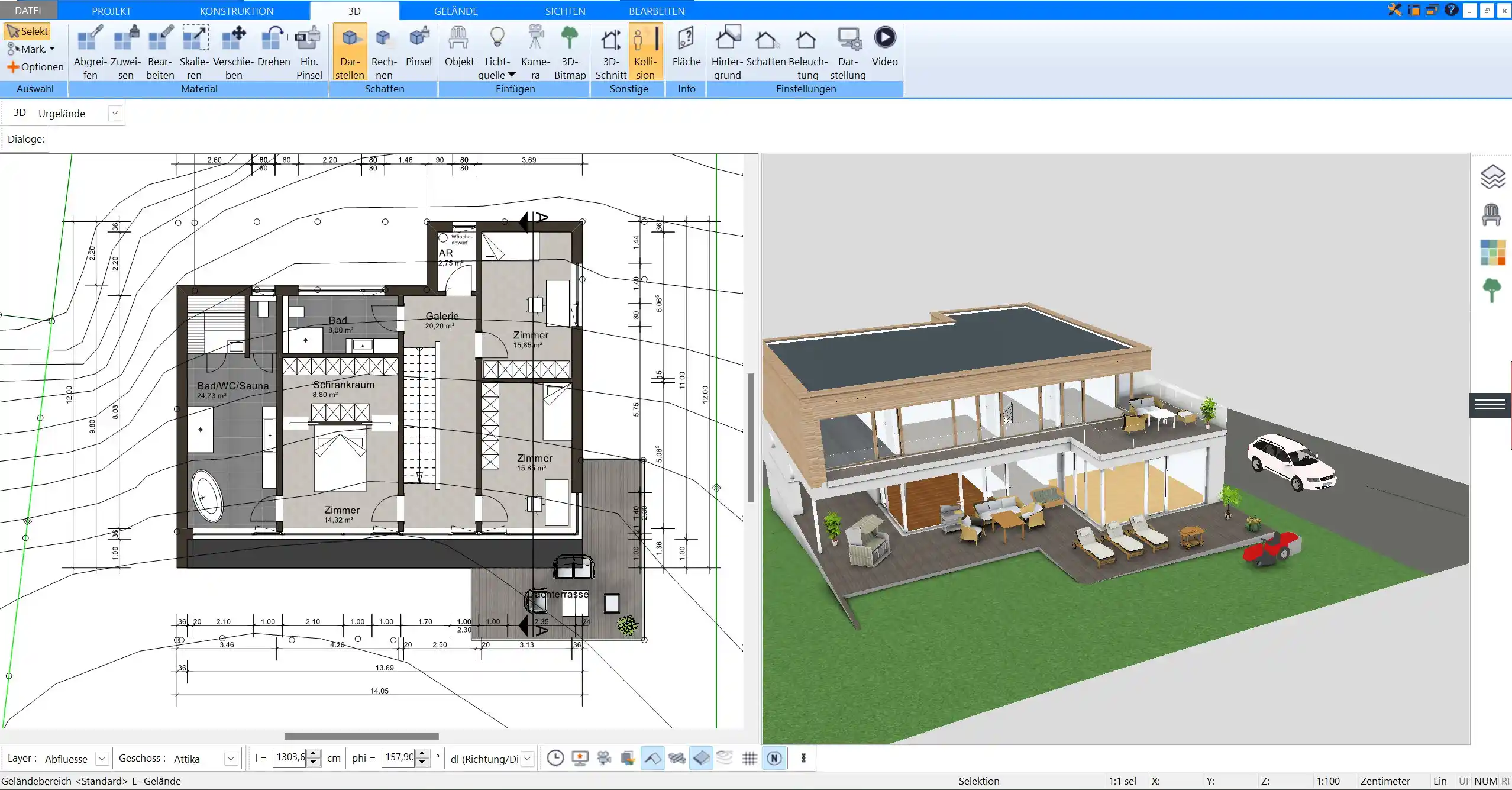Click the 1:1 sel status entry
Screen dimensions: 1512x790
coord(1122,781)
